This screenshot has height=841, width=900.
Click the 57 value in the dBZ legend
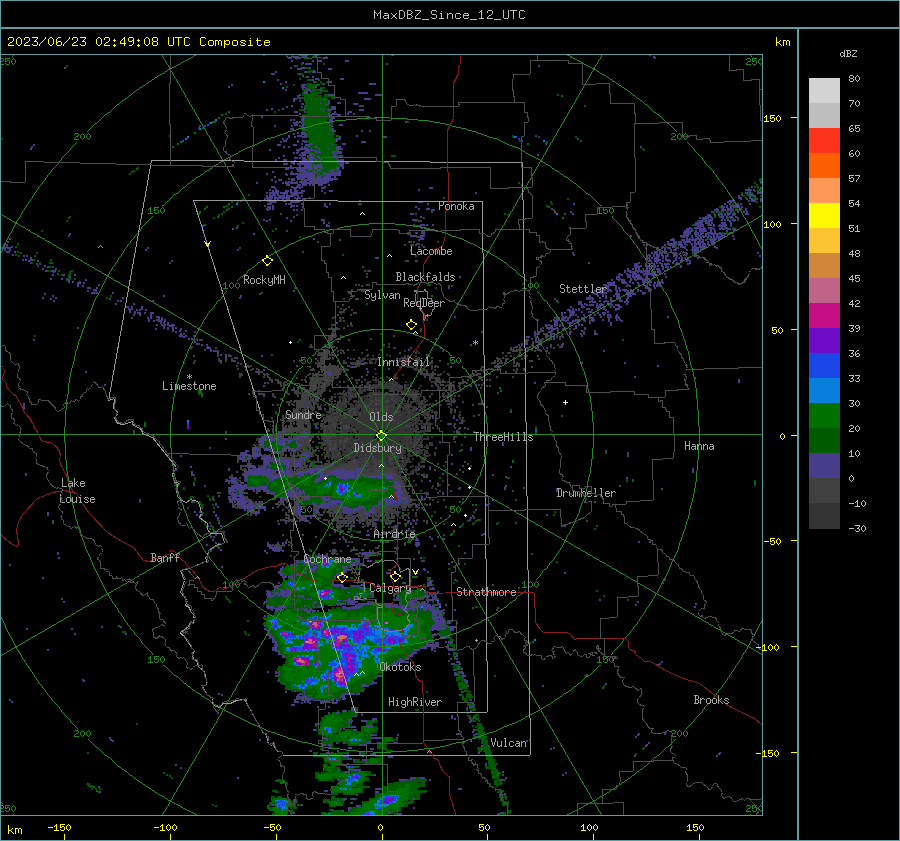(854, 179)
